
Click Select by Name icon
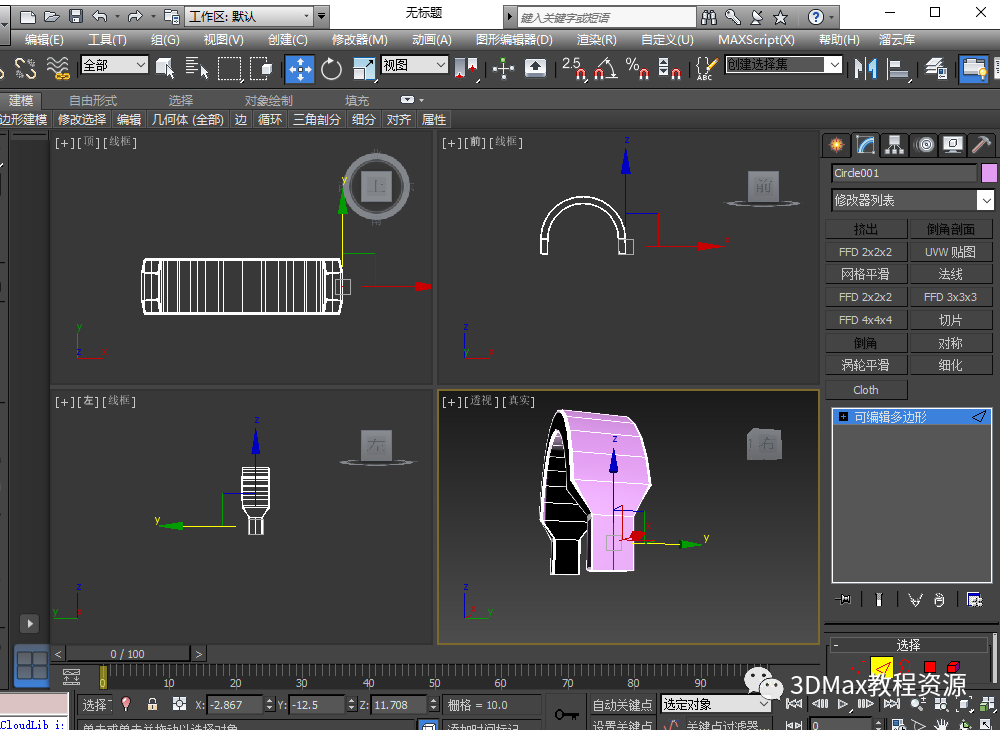coord(198,68)
